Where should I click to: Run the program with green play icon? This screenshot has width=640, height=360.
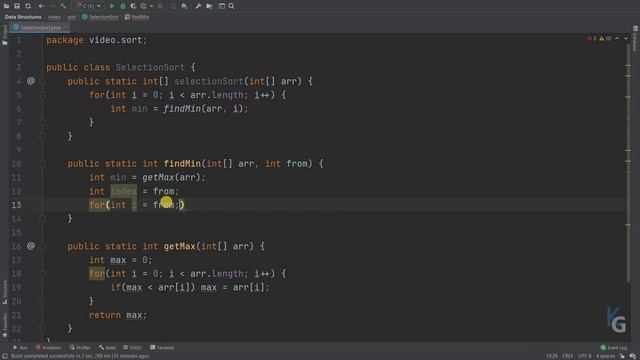(x=112, y=6)
